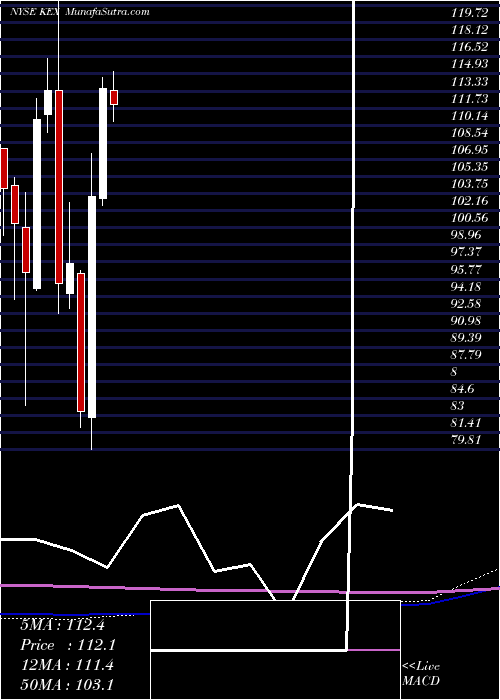Click the 108.54 price axis label

click(x=469, y=133)
